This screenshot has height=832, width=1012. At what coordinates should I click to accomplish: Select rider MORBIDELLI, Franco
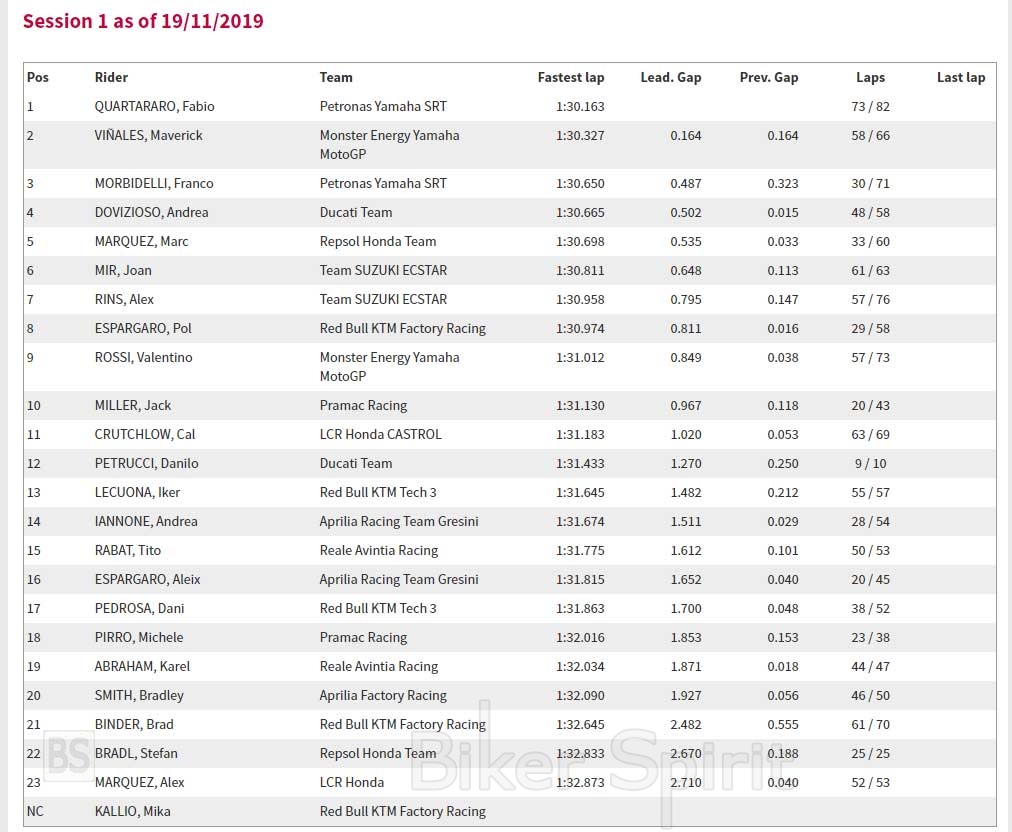[x=154, y=183]
